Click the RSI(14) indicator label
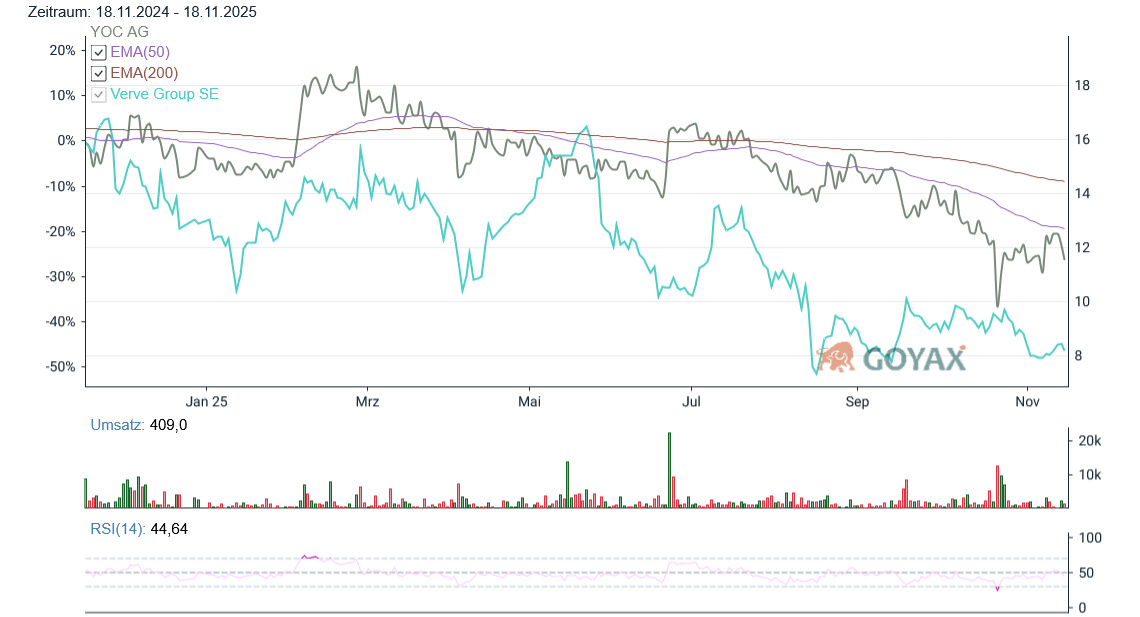 point(117,529)
